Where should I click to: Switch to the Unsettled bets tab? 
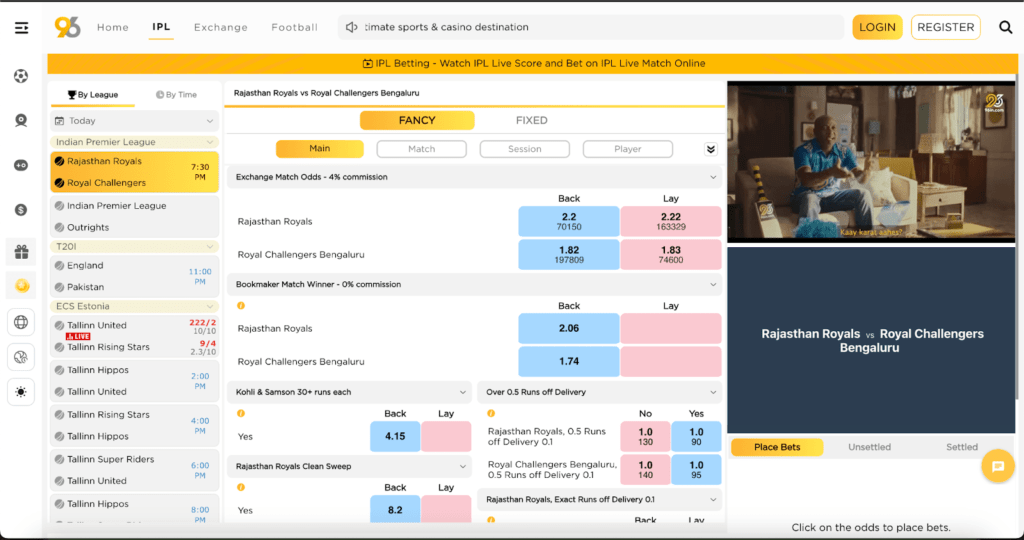(869, 447)
